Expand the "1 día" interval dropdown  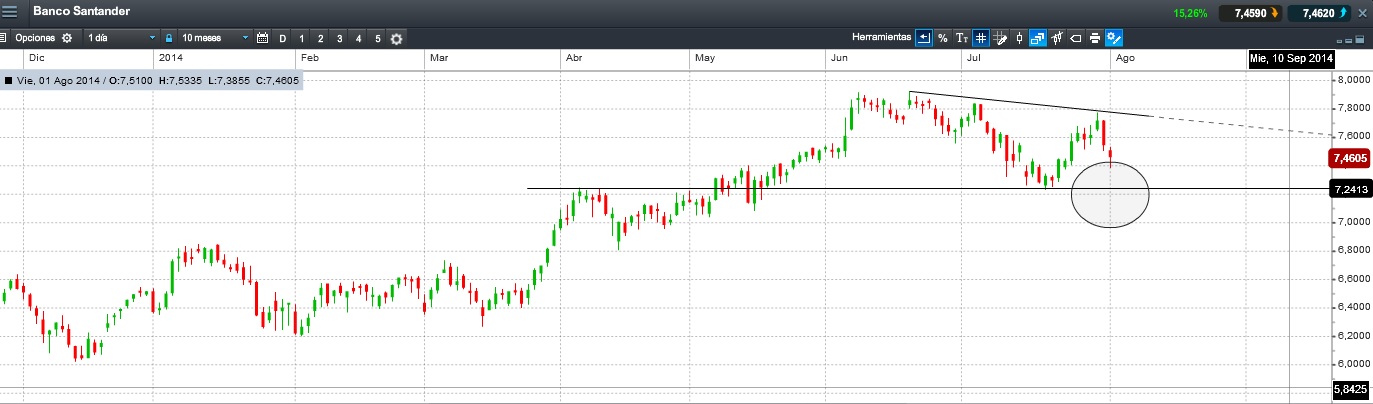pyautogui.click(x=121, y=38)
